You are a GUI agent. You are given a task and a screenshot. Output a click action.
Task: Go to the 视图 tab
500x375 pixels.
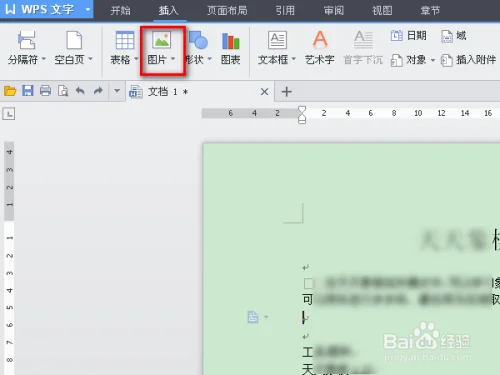pos(382,11)
